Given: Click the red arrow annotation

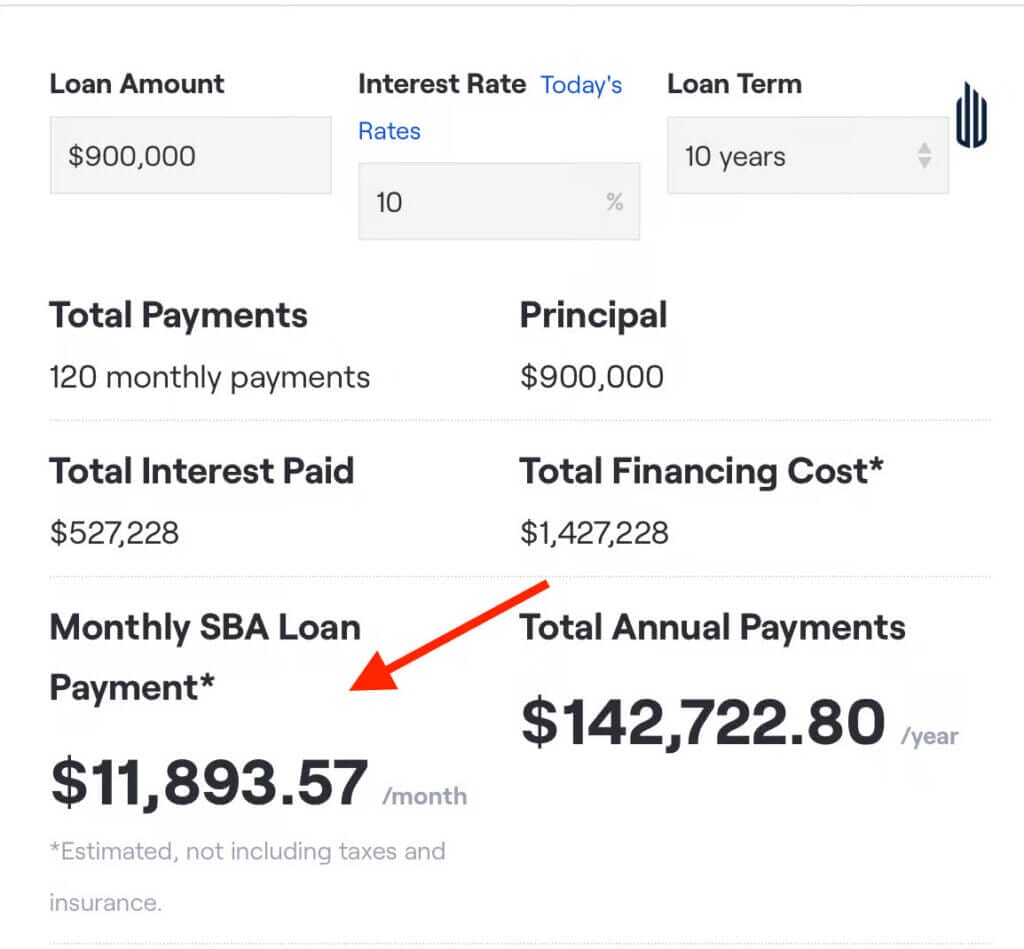Looking at the screenshot, I should tap(452, 635).
